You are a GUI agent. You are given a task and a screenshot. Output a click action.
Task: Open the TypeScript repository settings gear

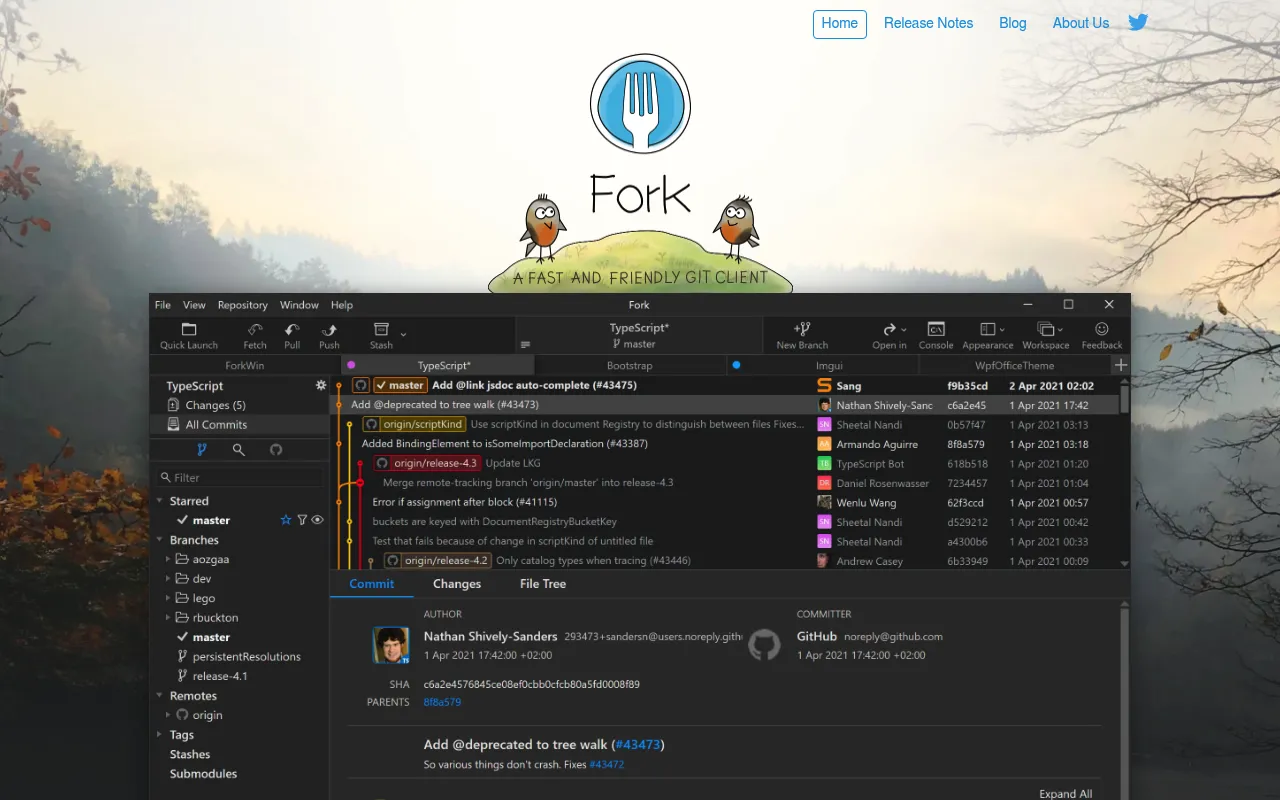tap(321, 385)
